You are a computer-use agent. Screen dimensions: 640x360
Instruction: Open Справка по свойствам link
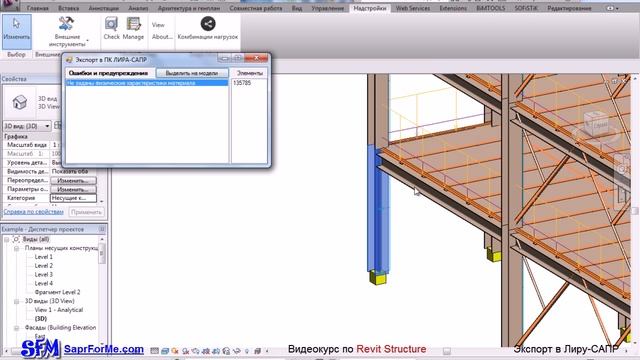click(33, 211)
